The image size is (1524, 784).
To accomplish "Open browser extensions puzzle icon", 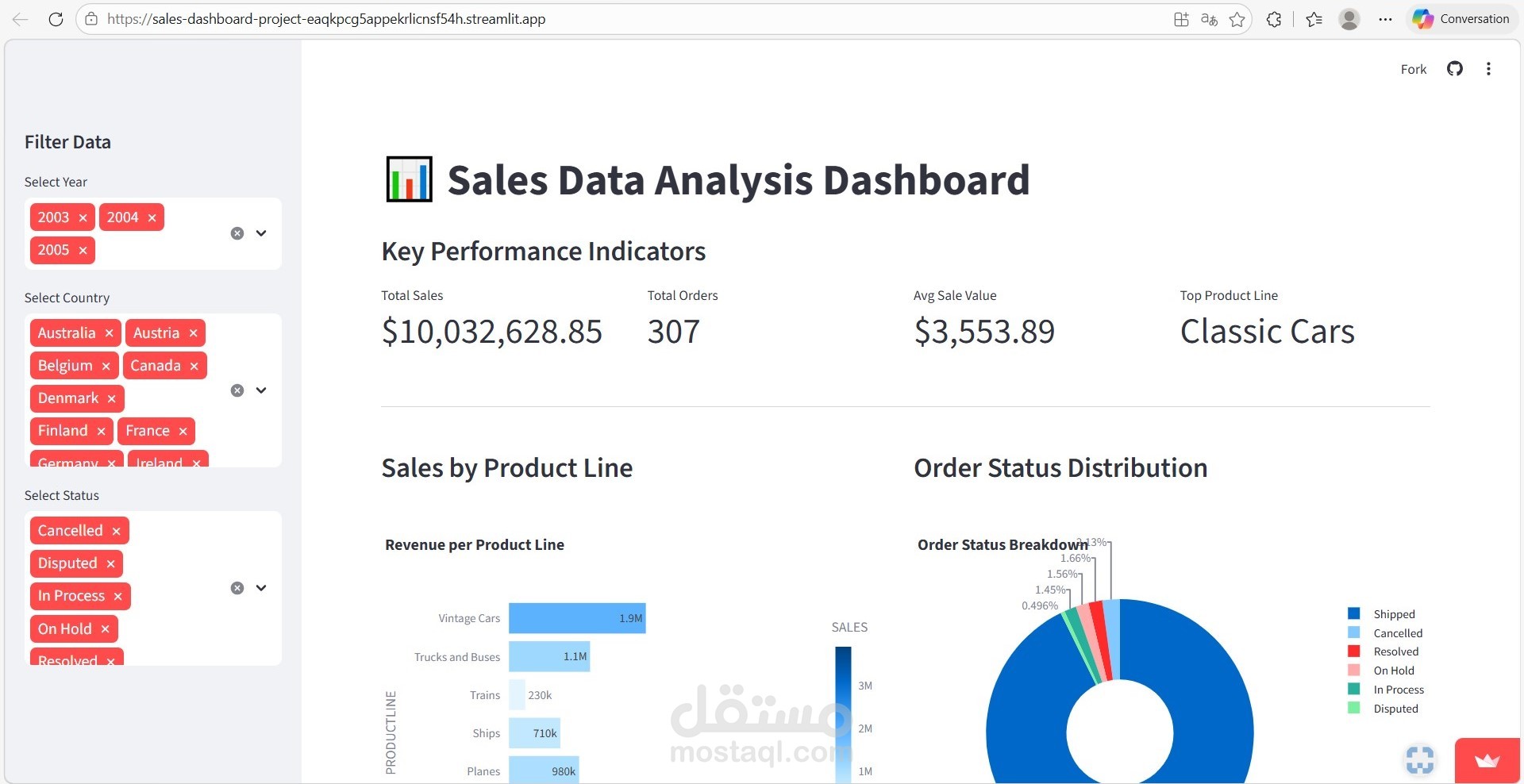I will (1274, 19).
